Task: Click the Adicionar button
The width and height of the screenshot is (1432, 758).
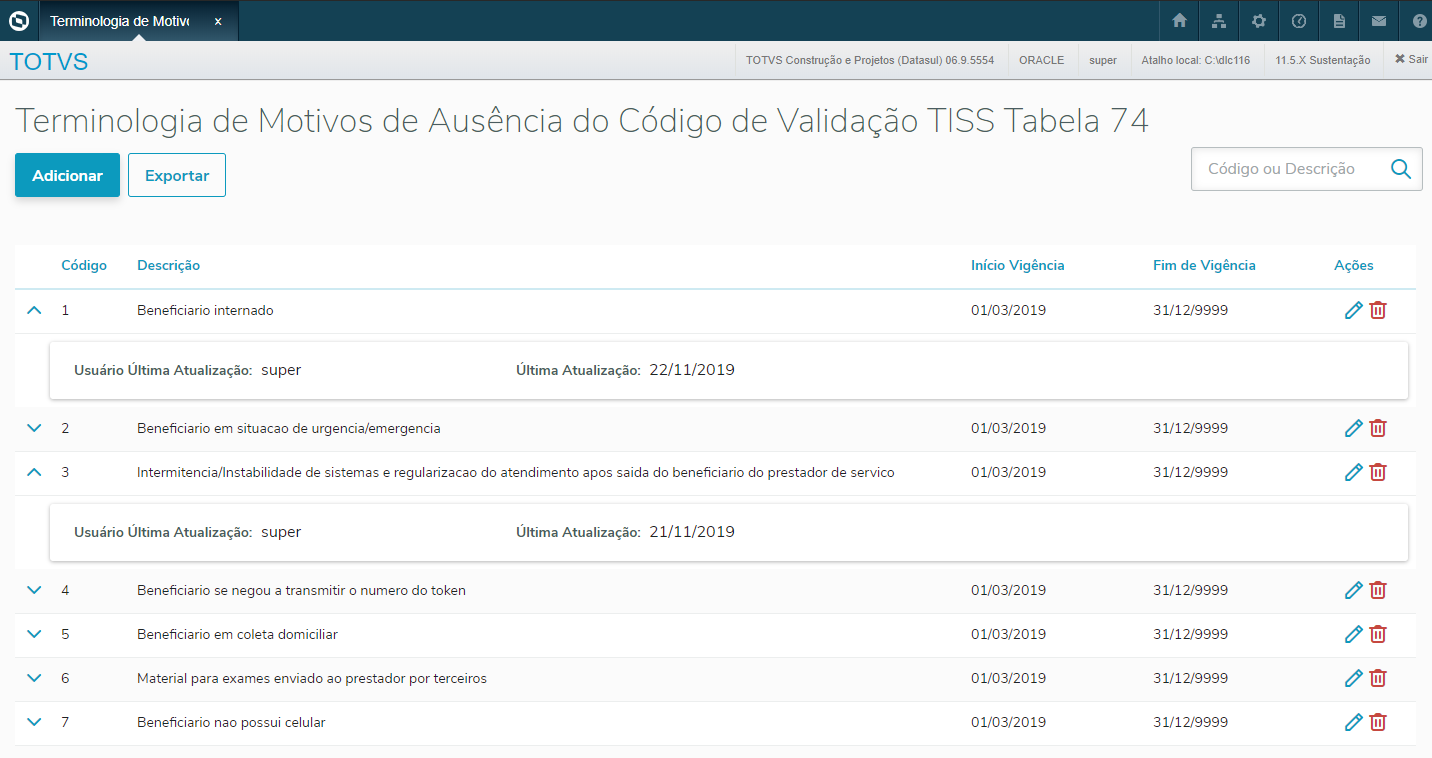Action: click(67, 175)
